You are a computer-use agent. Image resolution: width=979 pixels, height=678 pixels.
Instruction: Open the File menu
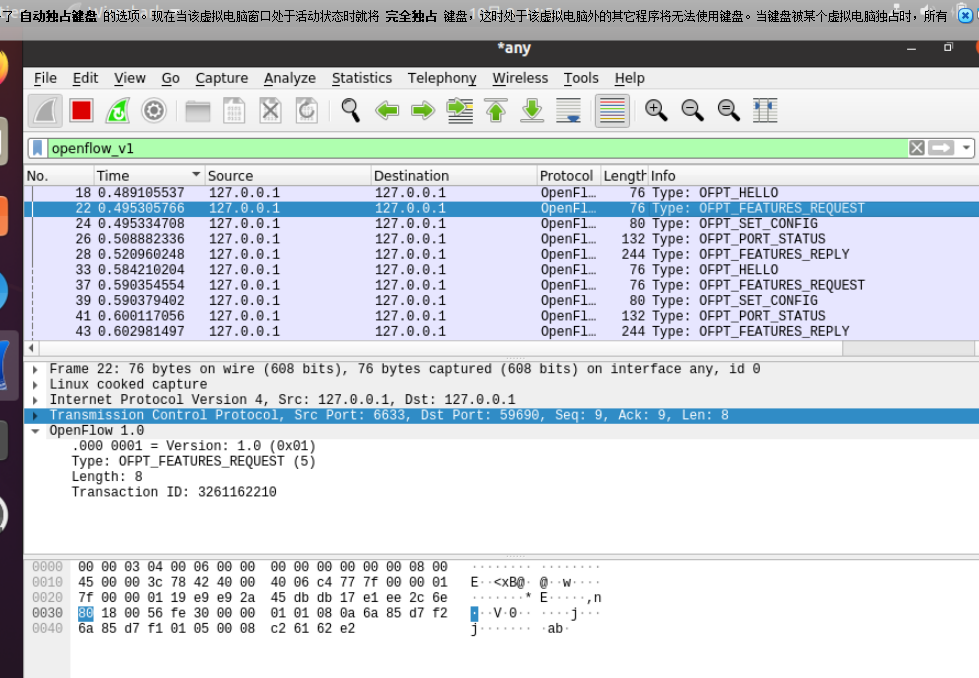[x=45, y=78]
